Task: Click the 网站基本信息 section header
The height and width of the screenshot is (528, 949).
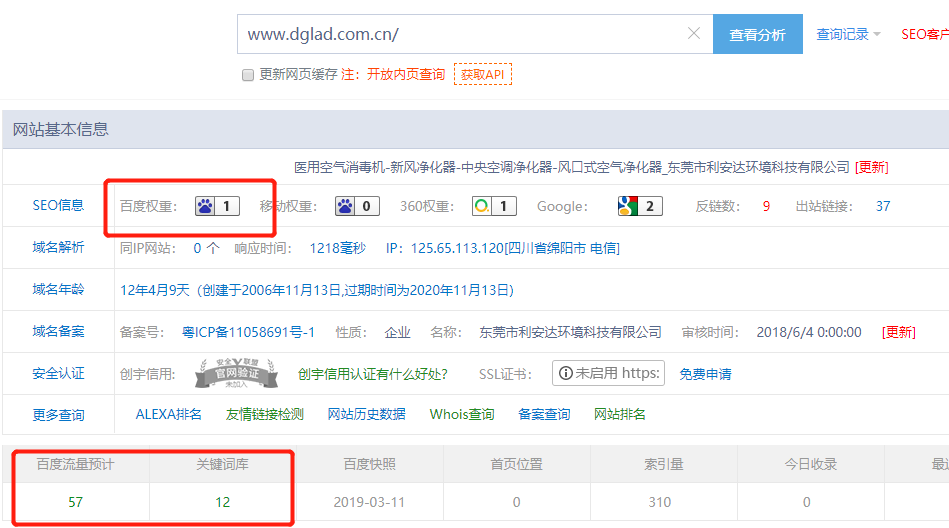Action: coord(61,129)
